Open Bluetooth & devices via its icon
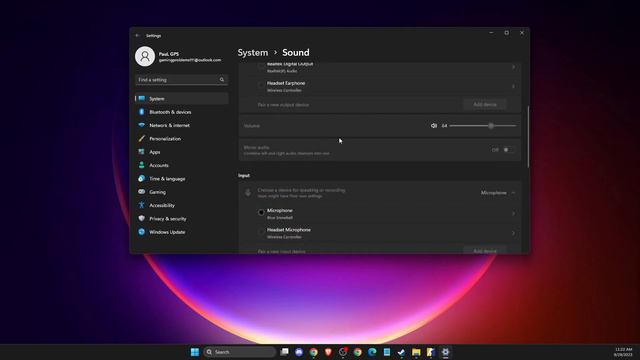The width and height of the screenshot is (640, 360). tap(141, 112)
